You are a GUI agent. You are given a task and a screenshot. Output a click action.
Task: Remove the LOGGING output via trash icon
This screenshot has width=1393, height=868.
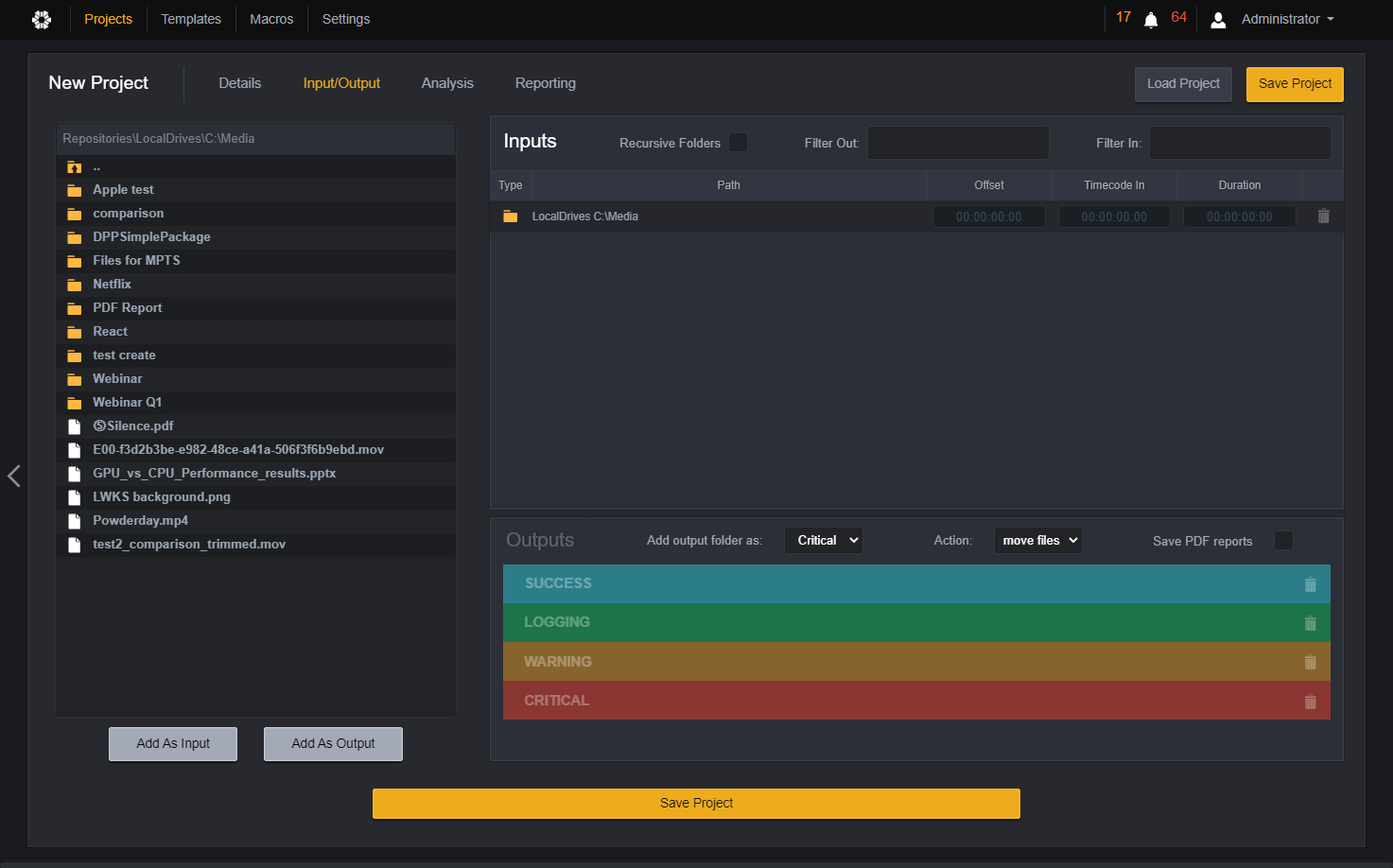[1310, 623]
